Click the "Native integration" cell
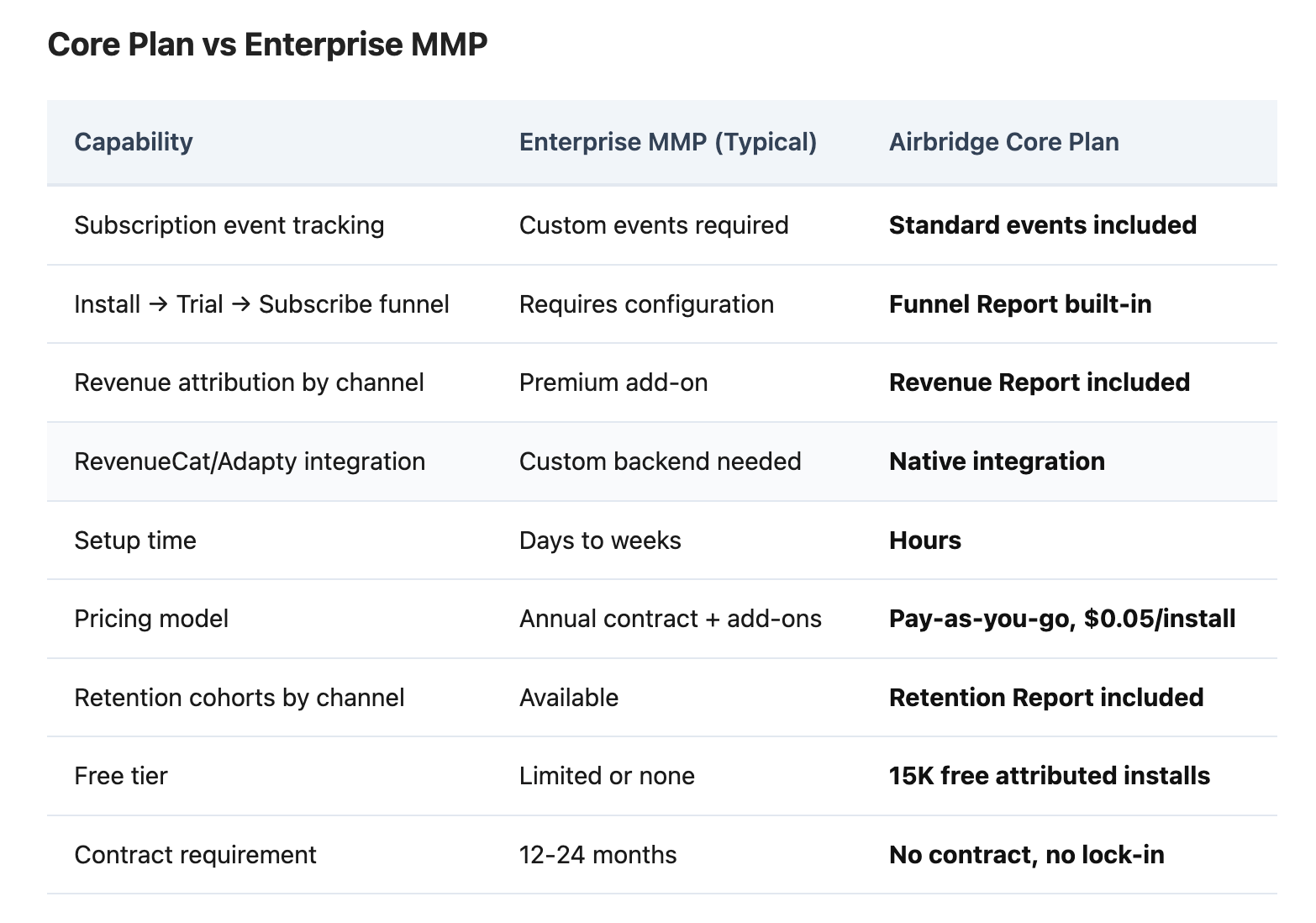 pyautogui.click(x=996, y=461)
